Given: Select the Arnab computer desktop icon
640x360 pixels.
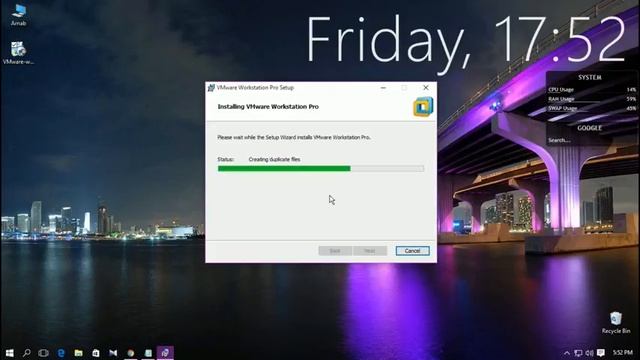Looking at the screenshot, I should (x=18, y=15).
